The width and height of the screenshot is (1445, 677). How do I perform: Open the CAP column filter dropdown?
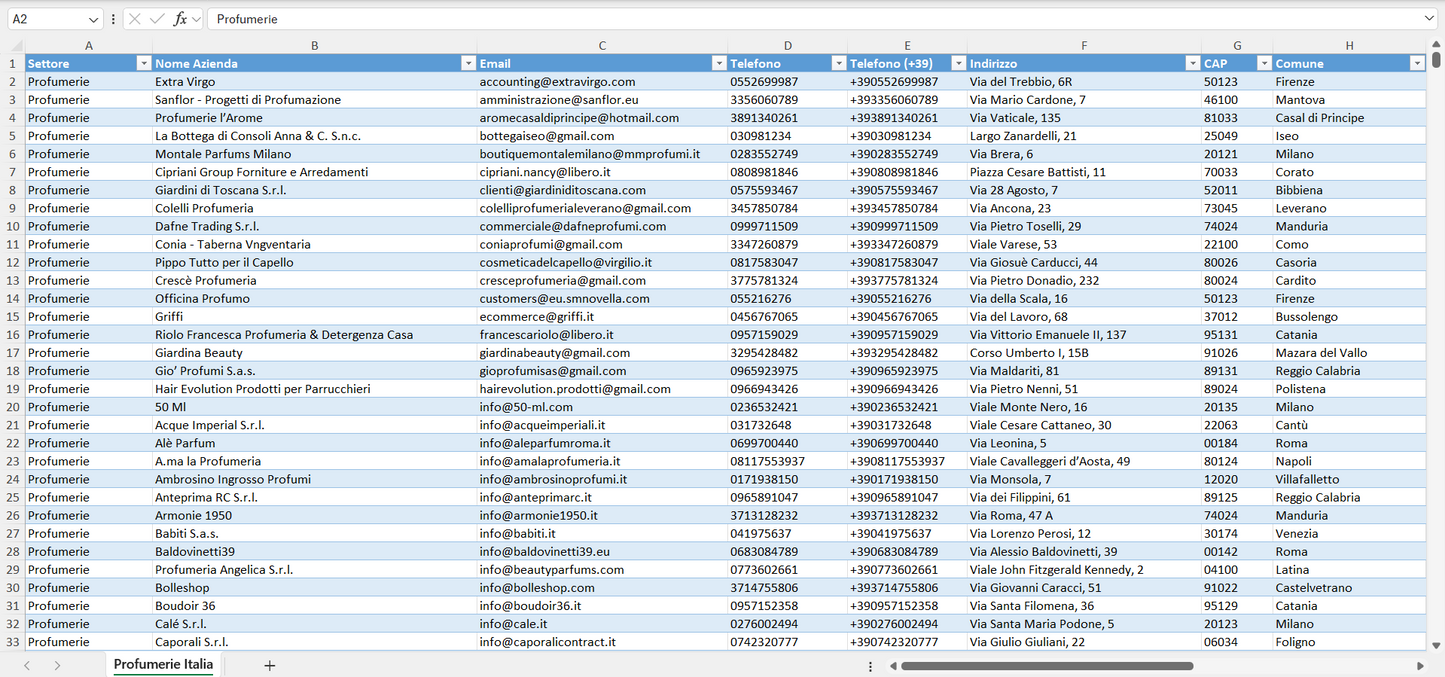click(x=1264, y=63)
